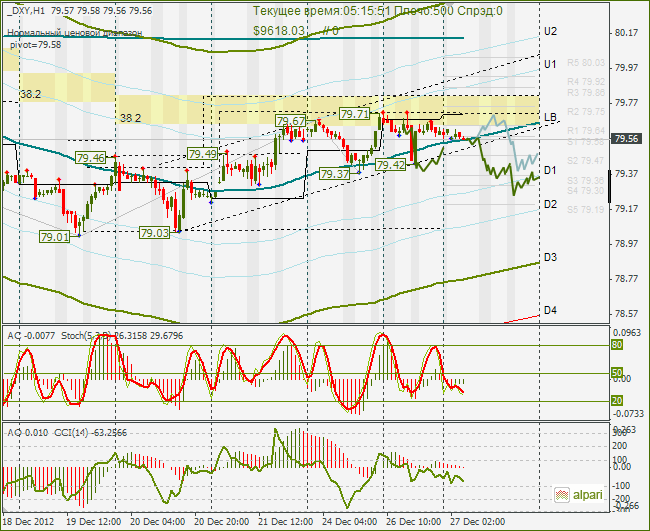Click the 79.49 price label
Image resolution: width=650 pixels, height=531 pixels.
[202, 154]
